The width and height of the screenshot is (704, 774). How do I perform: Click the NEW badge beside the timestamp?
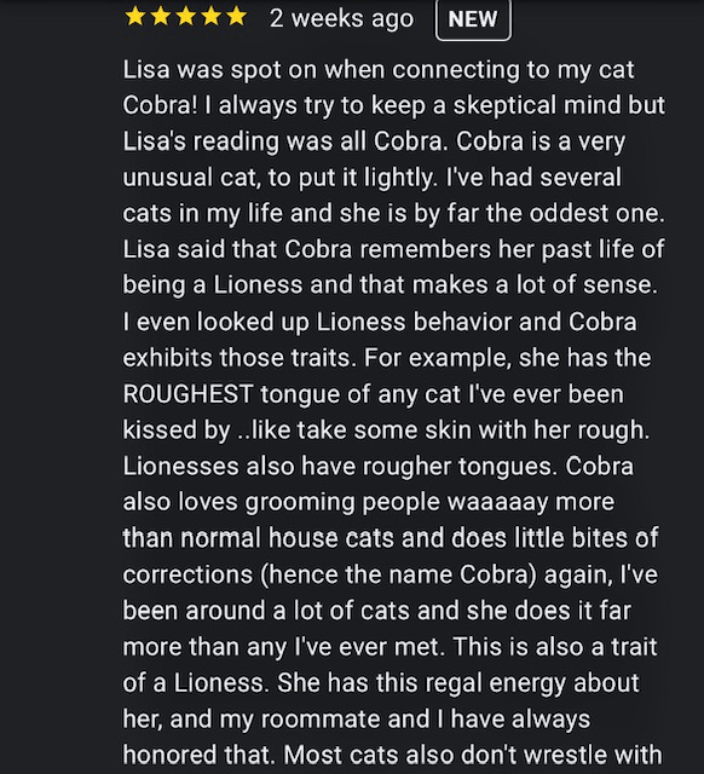click(473, 19)
